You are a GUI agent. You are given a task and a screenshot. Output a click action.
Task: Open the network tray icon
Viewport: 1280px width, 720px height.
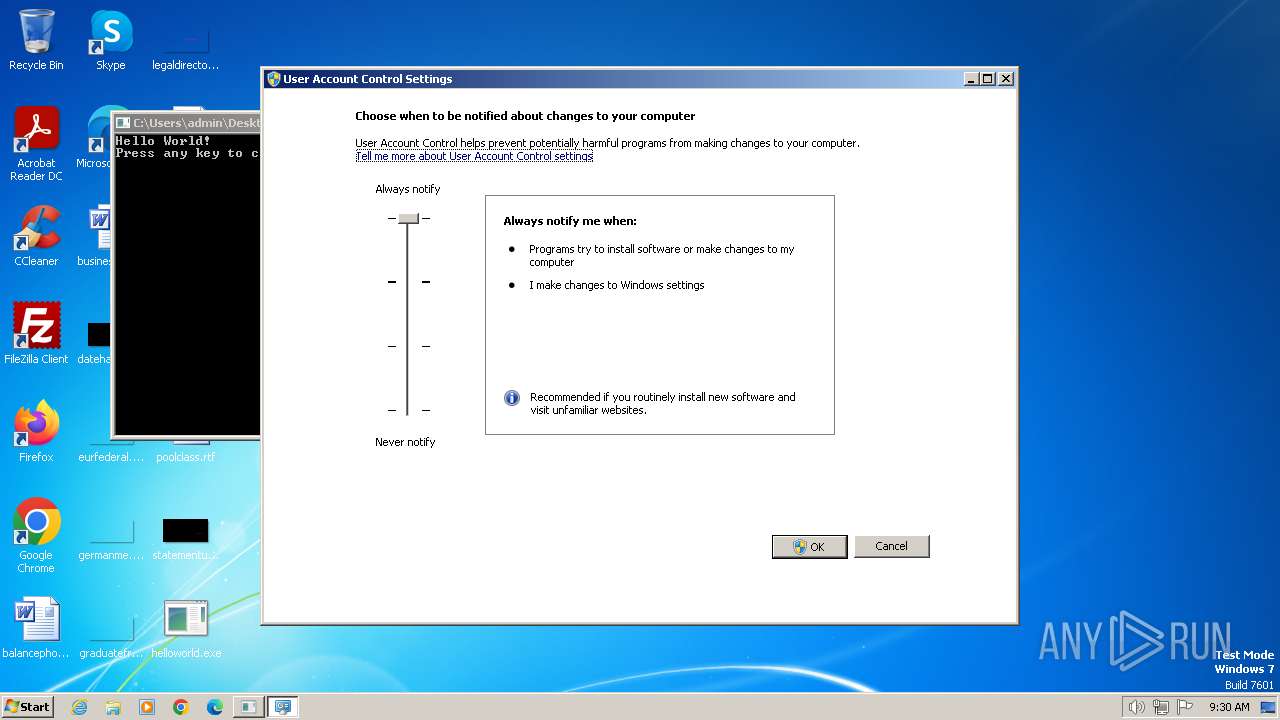[x=1161, y=707]
